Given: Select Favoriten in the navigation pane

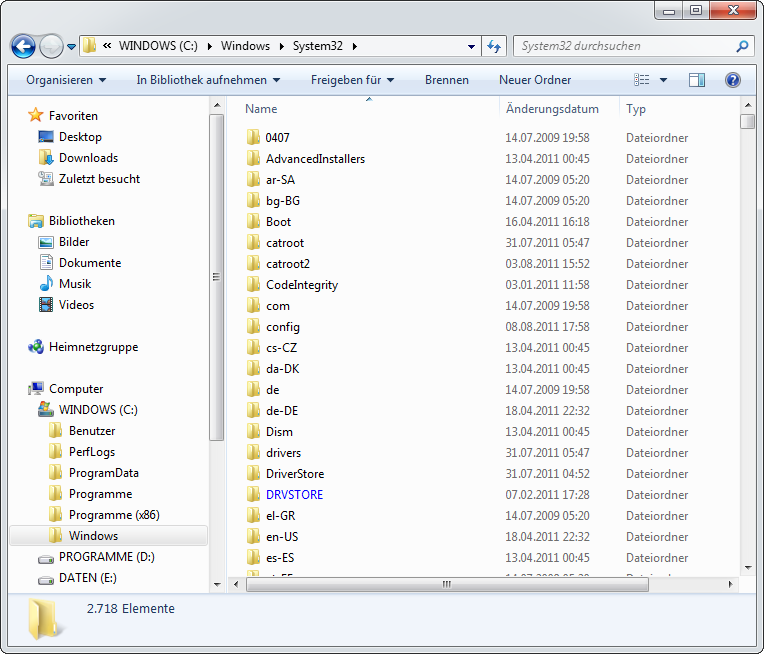Looking at the screenshot, I should tap(73, 115).
